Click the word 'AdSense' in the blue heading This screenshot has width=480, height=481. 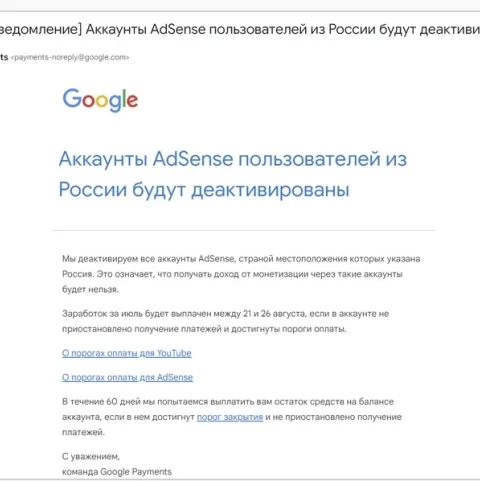[193, 159]
